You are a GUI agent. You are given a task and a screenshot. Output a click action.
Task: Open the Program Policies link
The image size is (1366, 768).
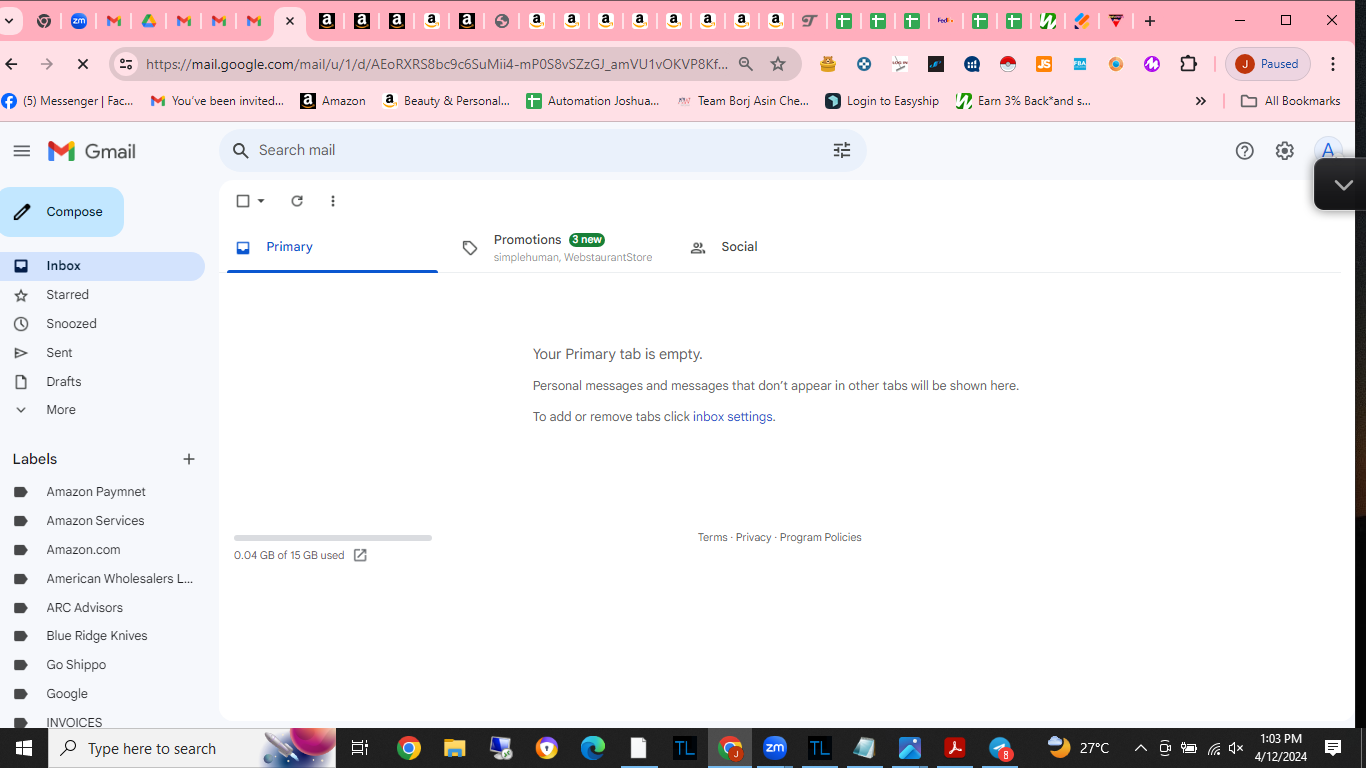click(x=821, y=538)
